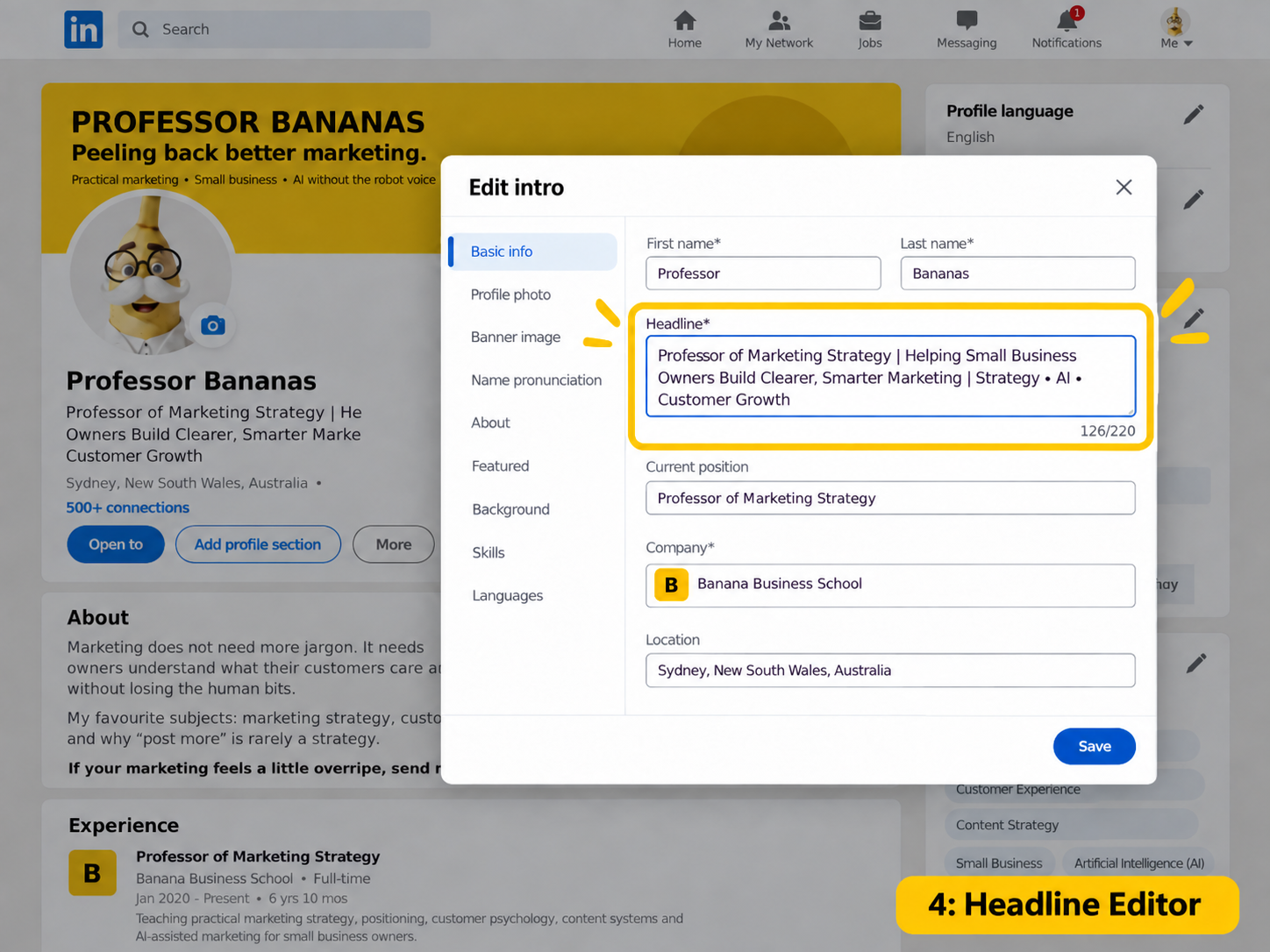
Task: Click inside the Headline text area
Action: pyautogui.click(x=890, y=377)
